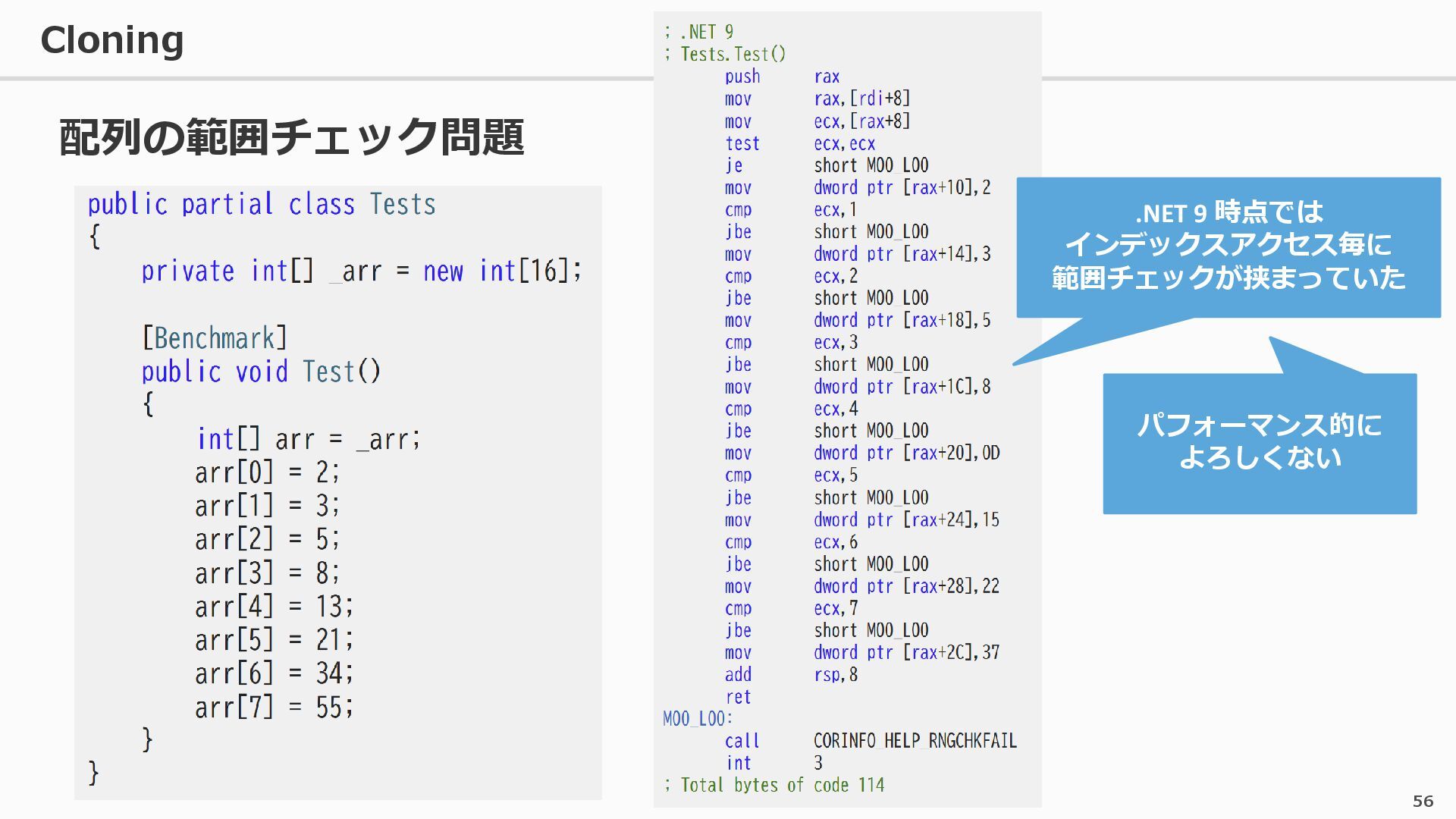Click the '.NET 9 時点では' blue callout
Viewport: 1456px width, 819px height.
[1228, 246]
